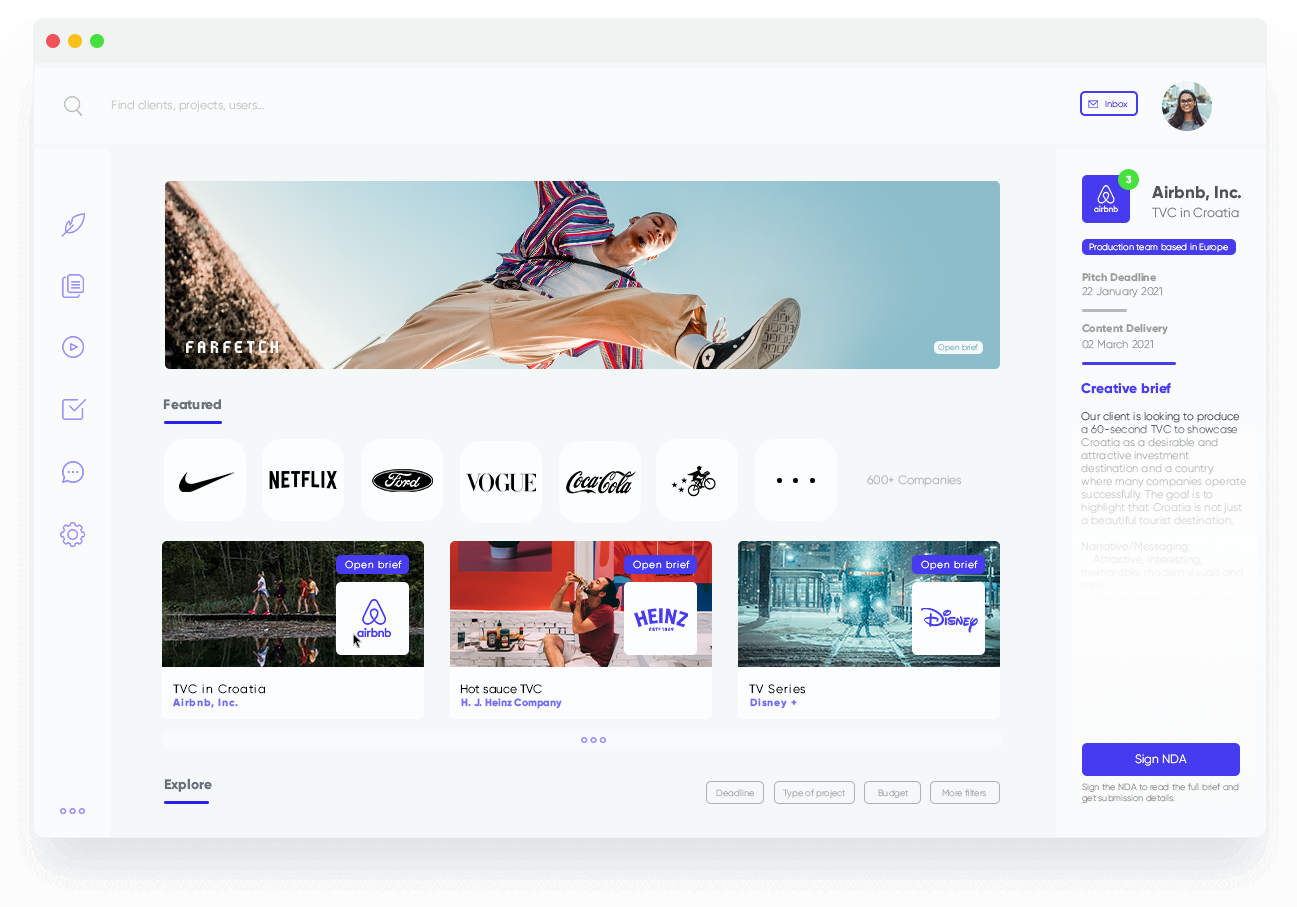Open the checkbox tasks icon in sidebar
The height and width of the screenshot is (907, 1297).
pos(73,409)
